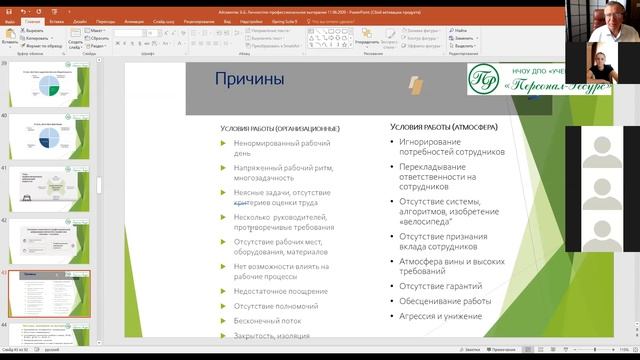Open the Макет layout dropdown
640x360 pixels.
[x=95, y=31]
